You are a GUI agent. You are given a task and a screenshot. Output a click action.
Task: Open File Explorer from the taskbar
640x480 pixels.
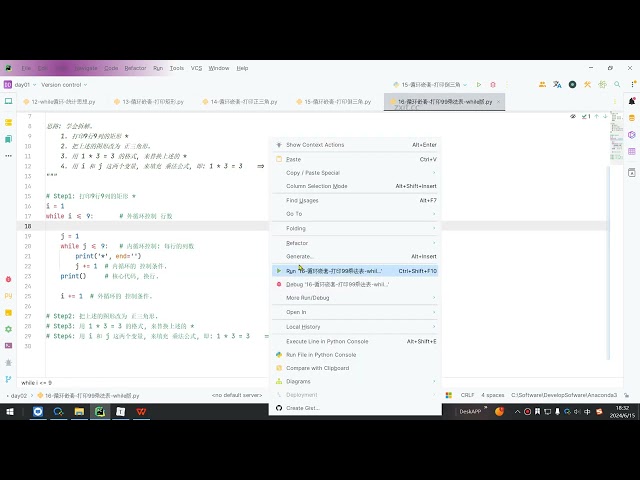[79, 411]
